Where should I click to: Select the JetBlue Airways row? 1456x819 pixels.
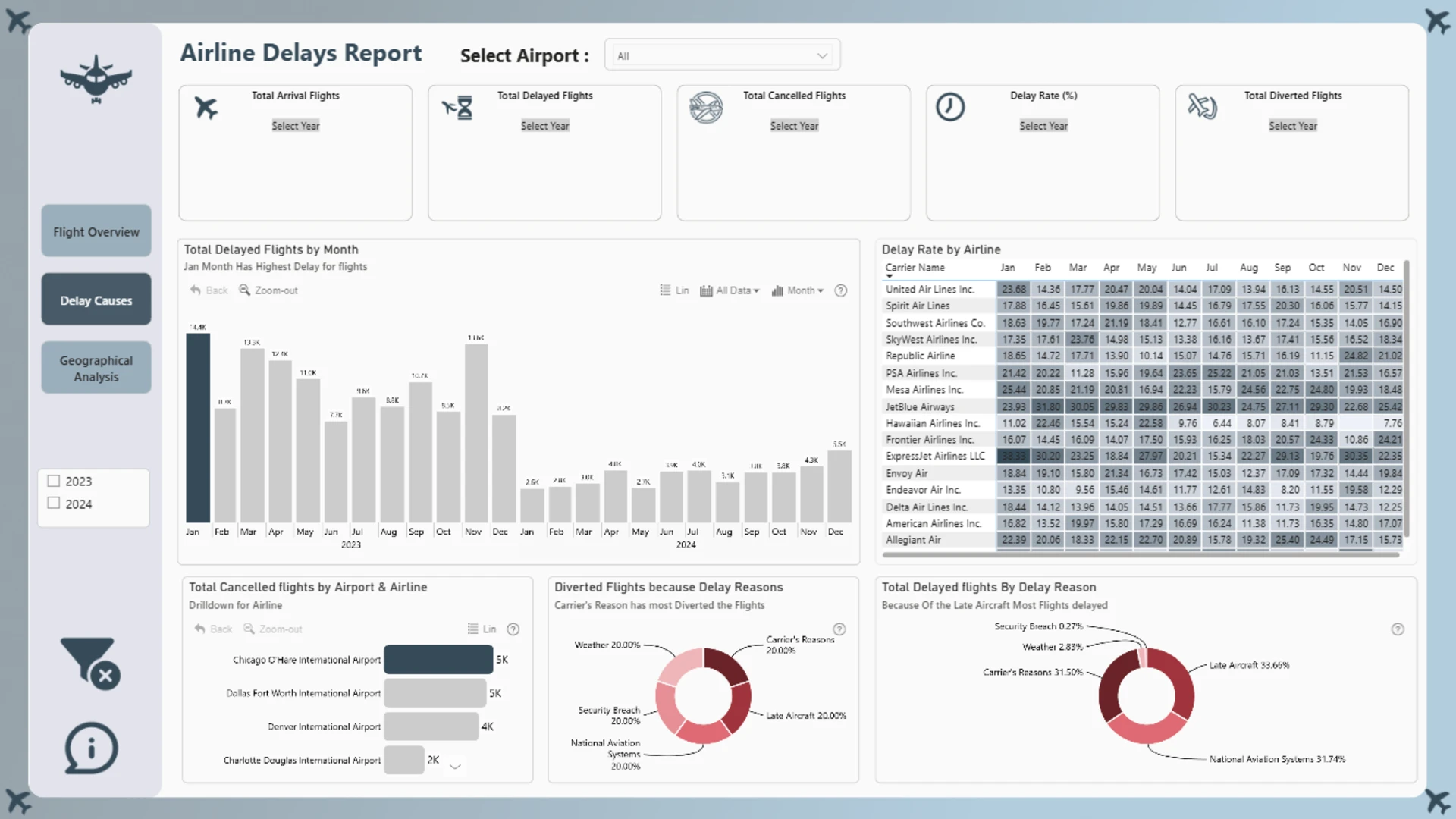tap(1144, 406)
